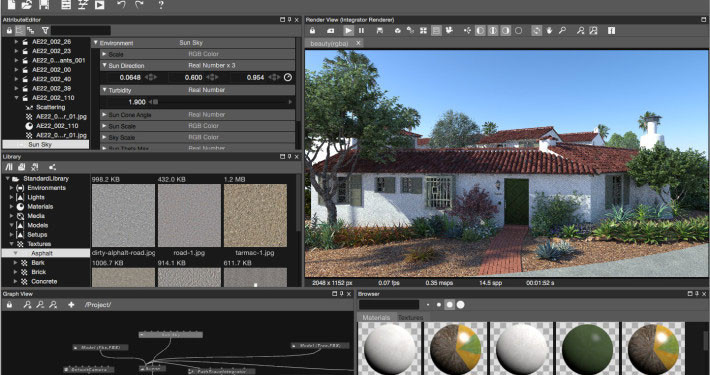Click the dark green material sphere in Browser
This screenshot has width=710, height=375.
coord(587,349)
